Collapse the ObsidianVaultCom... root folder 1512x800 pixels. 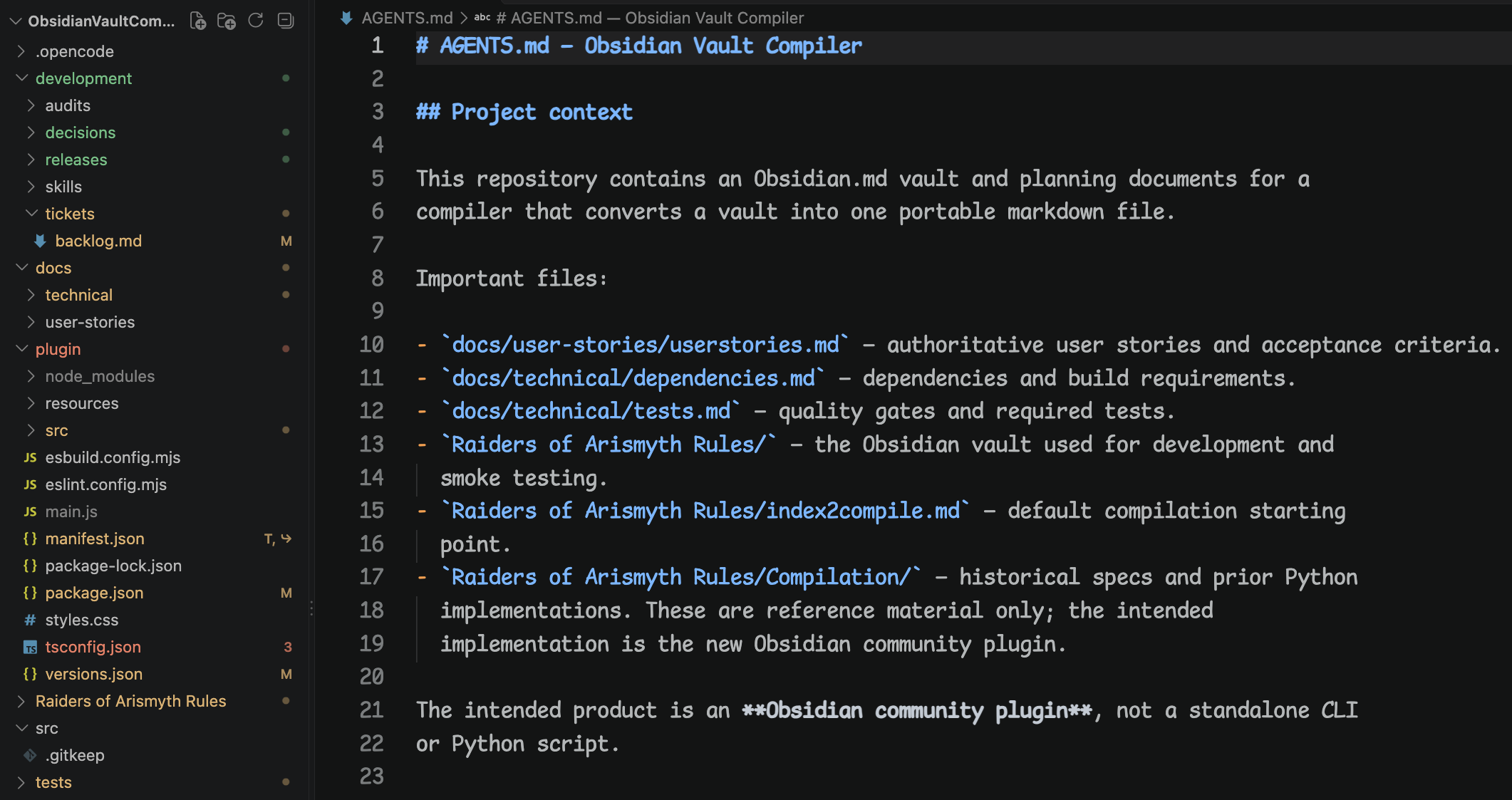pyautogui.click(x=15, y=21)
